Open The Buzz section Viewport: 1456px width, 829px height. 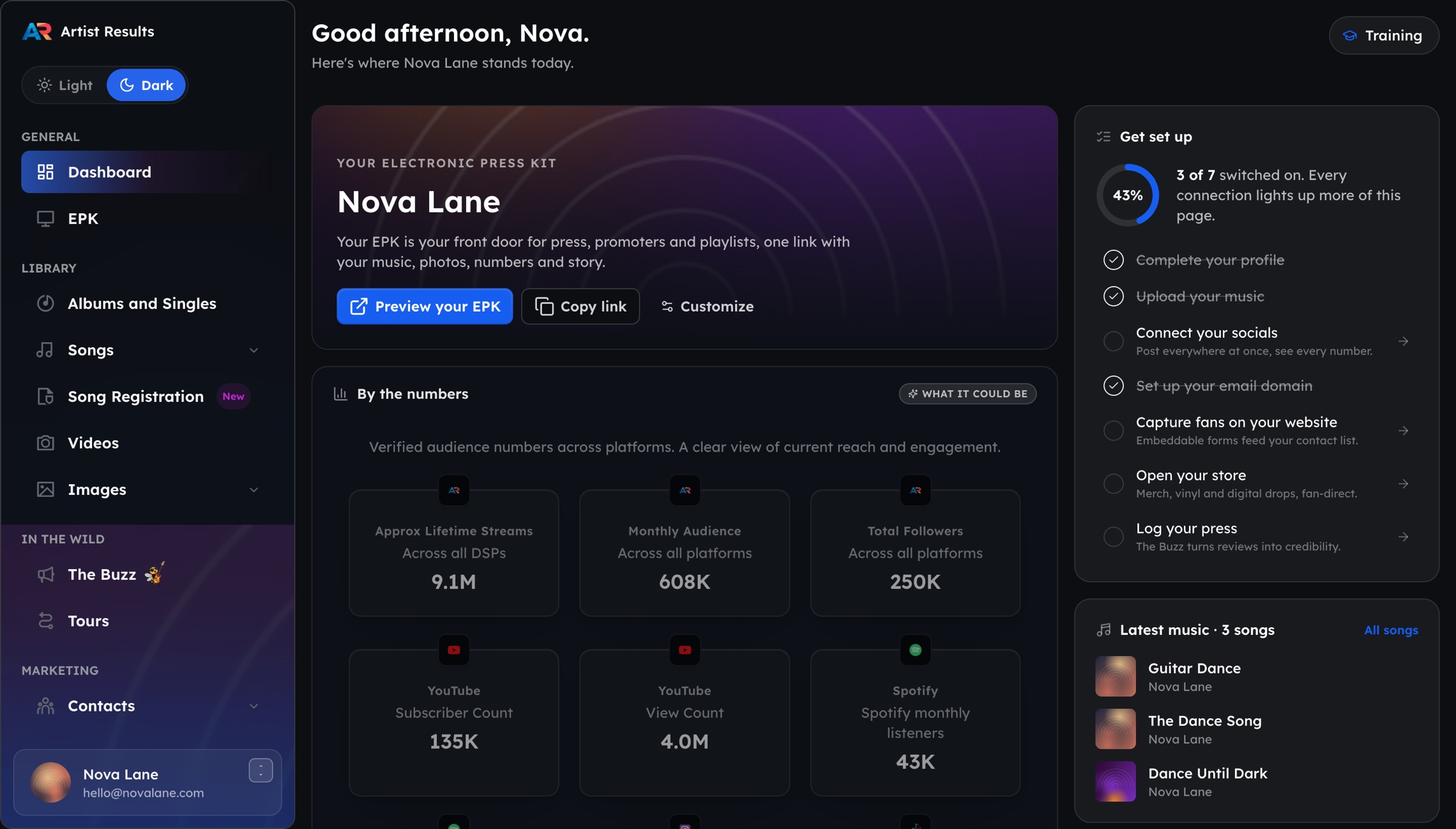[x=148, y=574]
